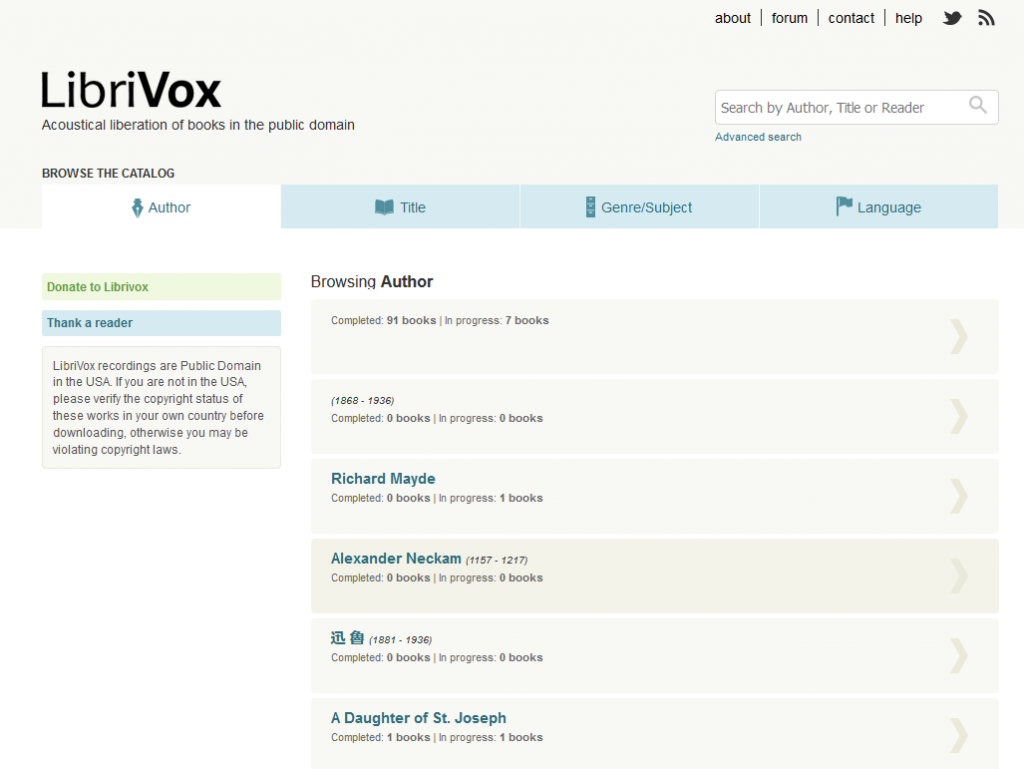Image resolution: width=1024 pixels, height=769 pixels.
Task: Click the 'Acoustical liberation of books' tagline
Action: (x=198, y=125)
